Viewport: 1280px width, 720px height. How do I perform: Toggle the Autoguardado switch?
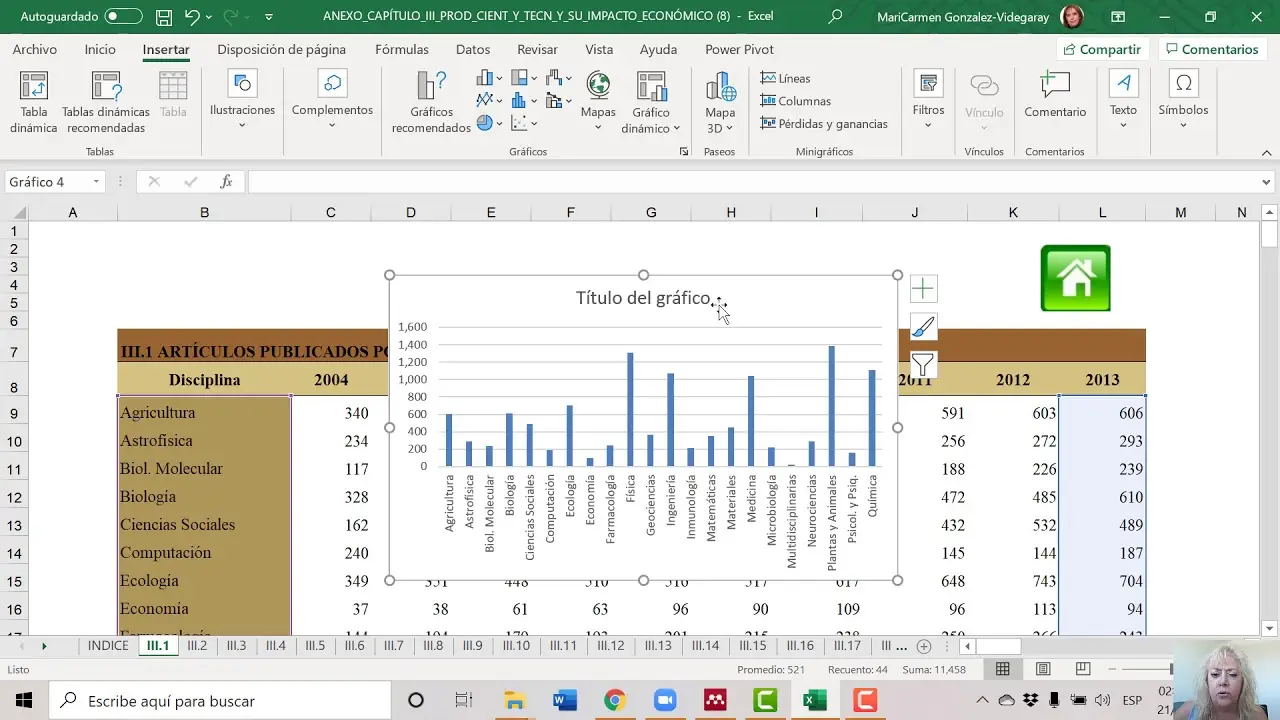tap(123, 17)
